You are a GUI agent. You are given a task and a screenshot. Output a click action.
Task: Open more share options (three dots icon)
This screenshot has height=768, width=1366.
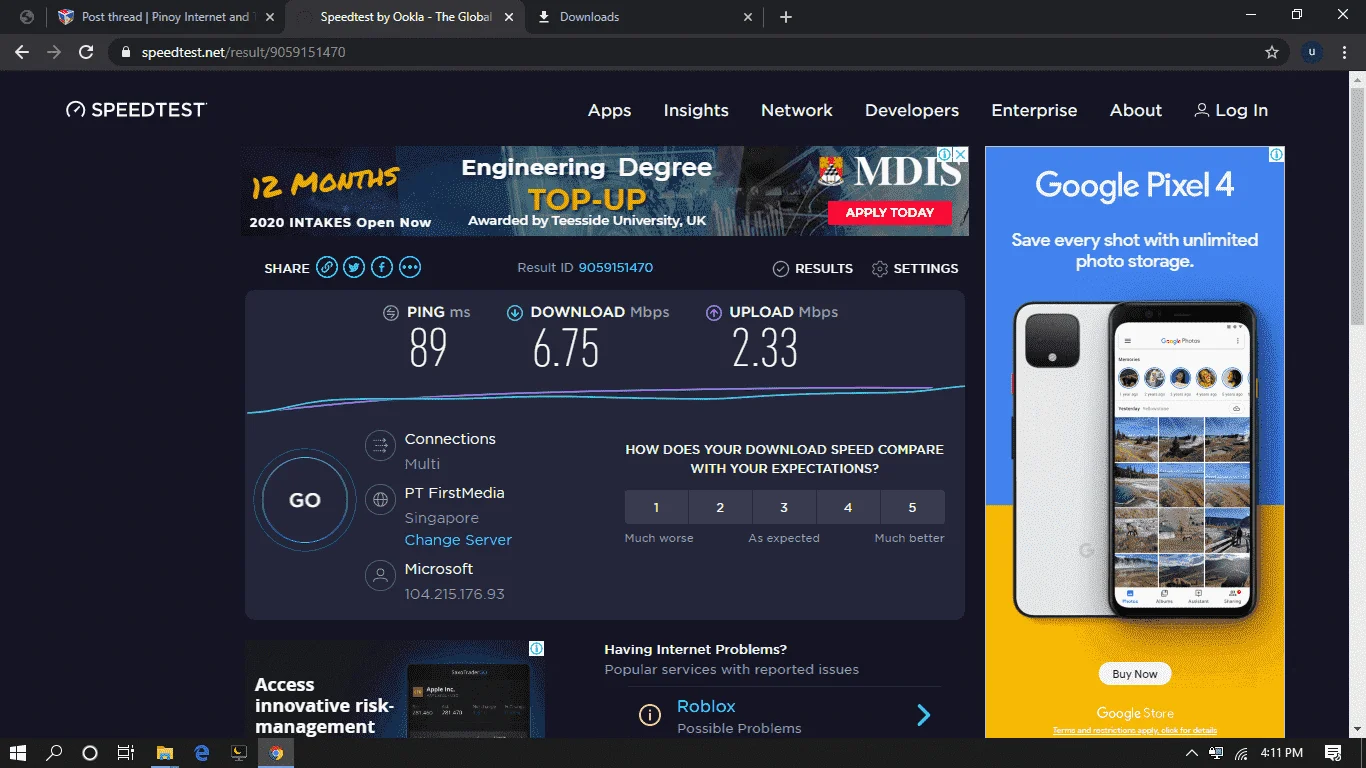point(410,268)
